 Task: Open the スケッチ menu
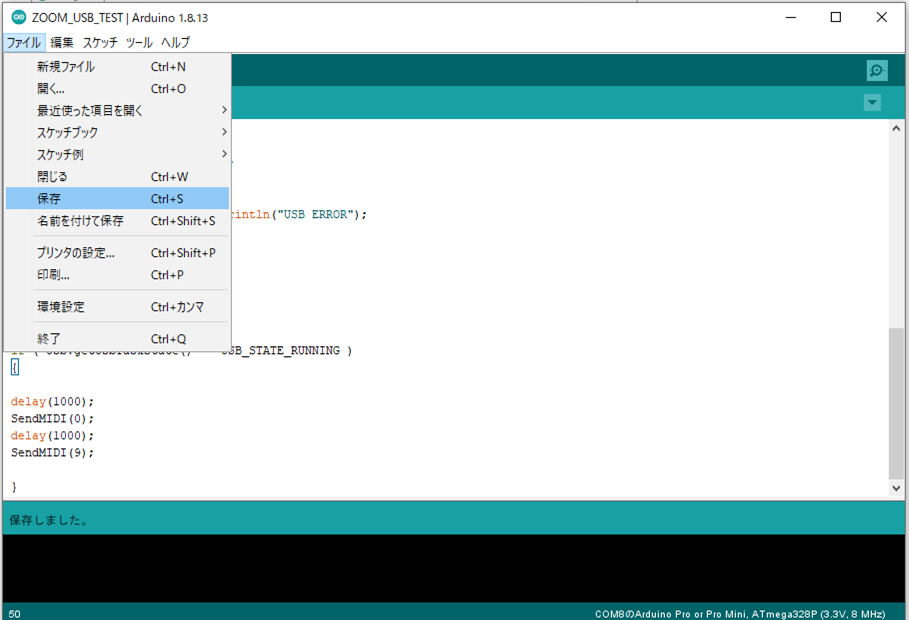click(x=100, y=42)
